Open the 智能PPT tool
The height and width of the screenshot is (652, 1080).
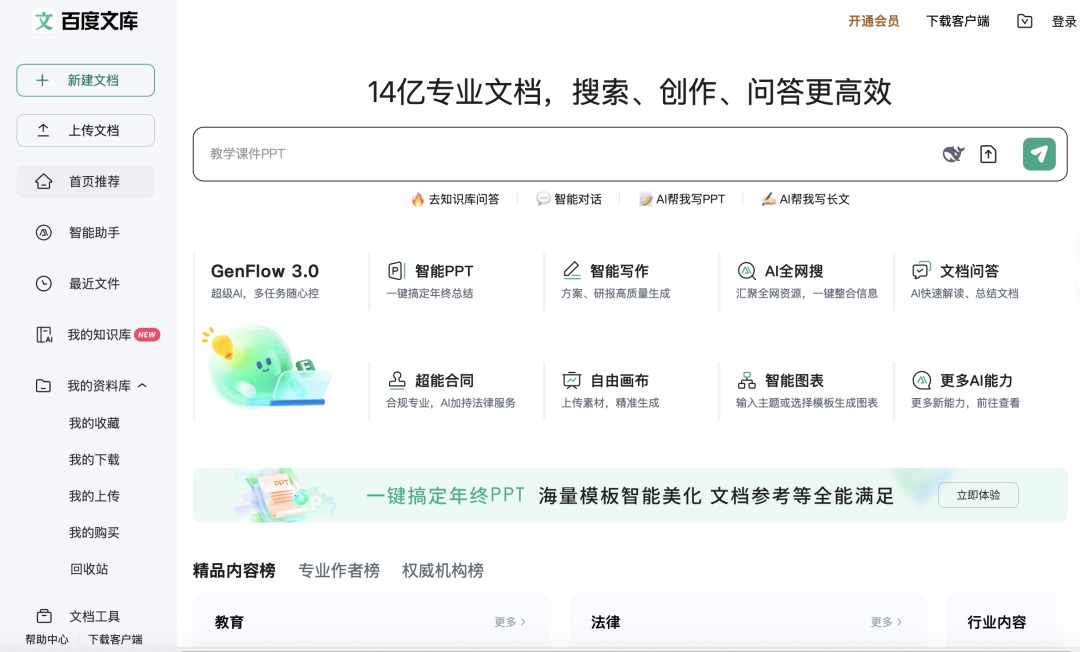443,271
